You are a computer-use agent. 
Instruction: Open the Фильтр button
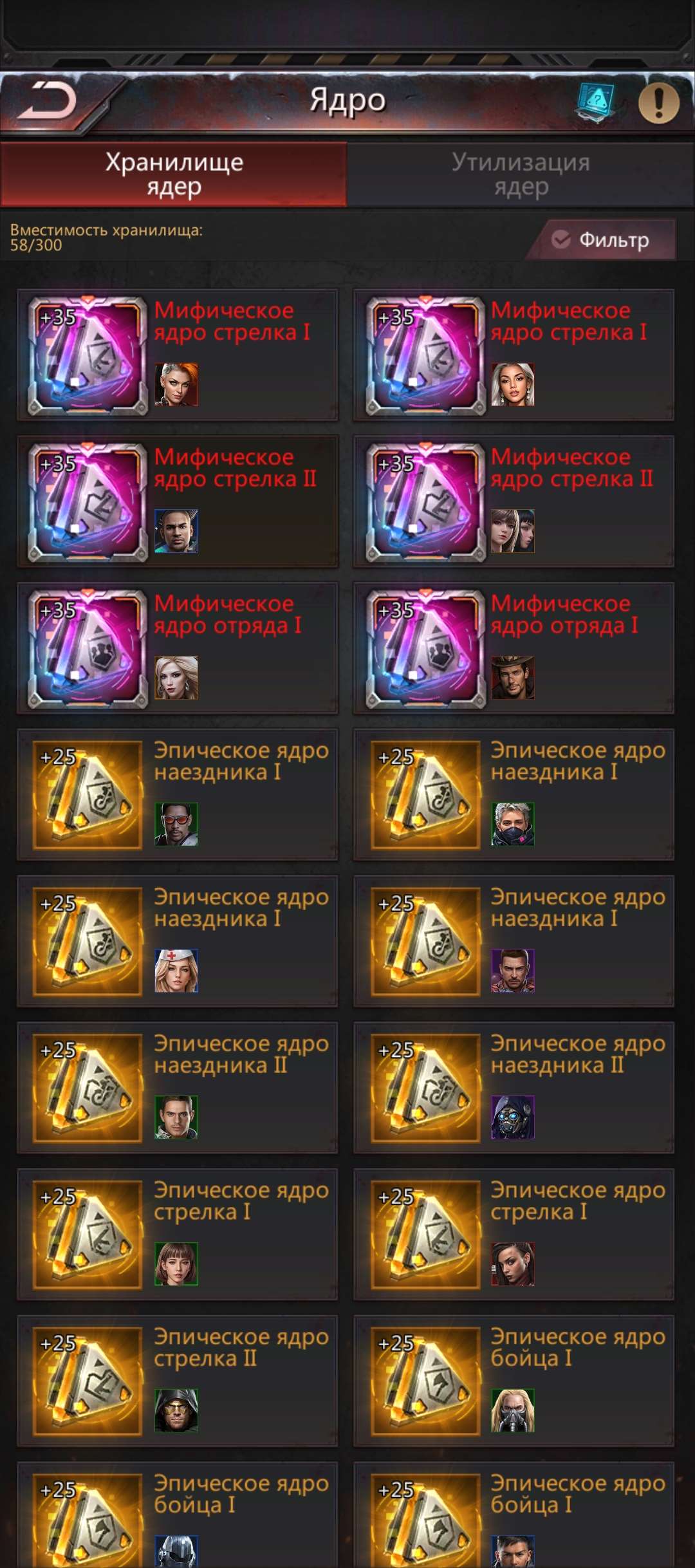(601, 239)
